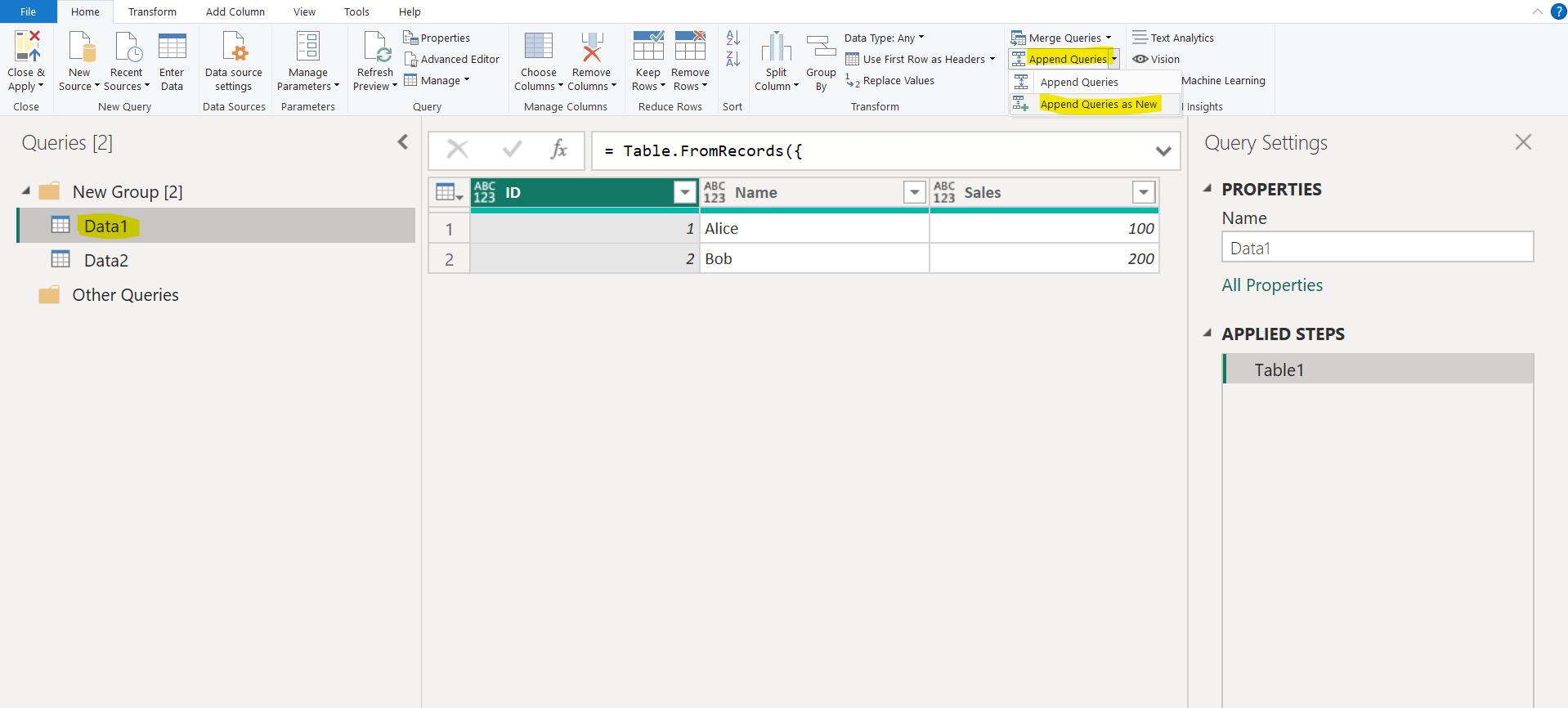Collapse the Queries pane
This screenshot has width=1568, height=708.
click(x=402, y=142)
